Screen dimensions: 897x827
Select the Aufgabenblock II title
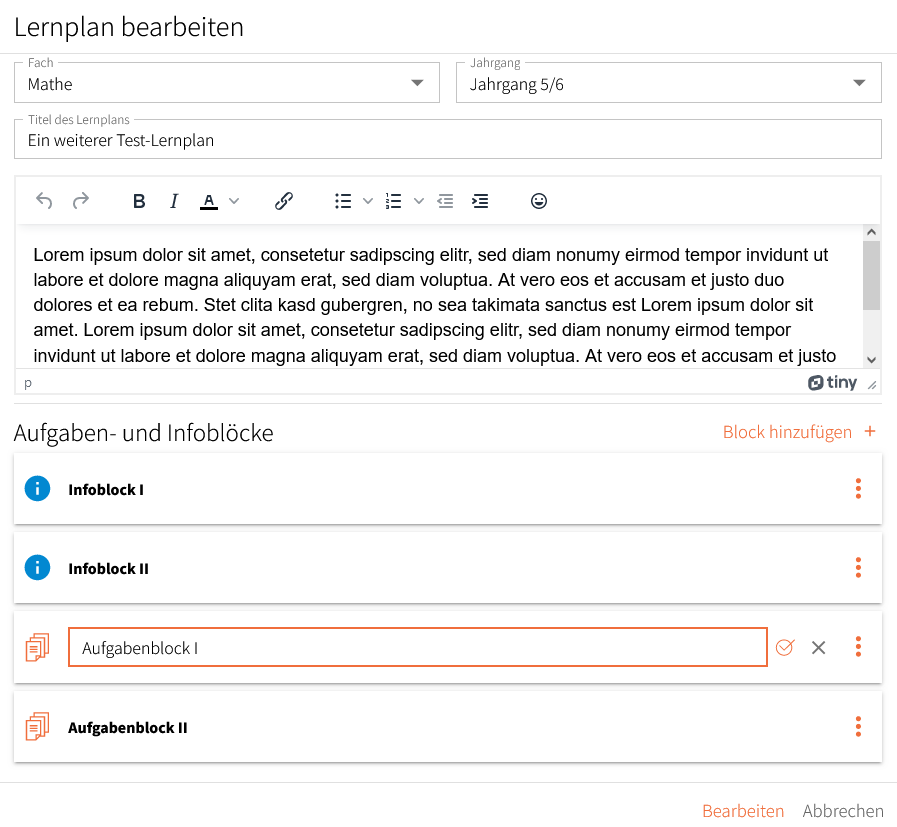pyautogui.click(x=128, y=727)
